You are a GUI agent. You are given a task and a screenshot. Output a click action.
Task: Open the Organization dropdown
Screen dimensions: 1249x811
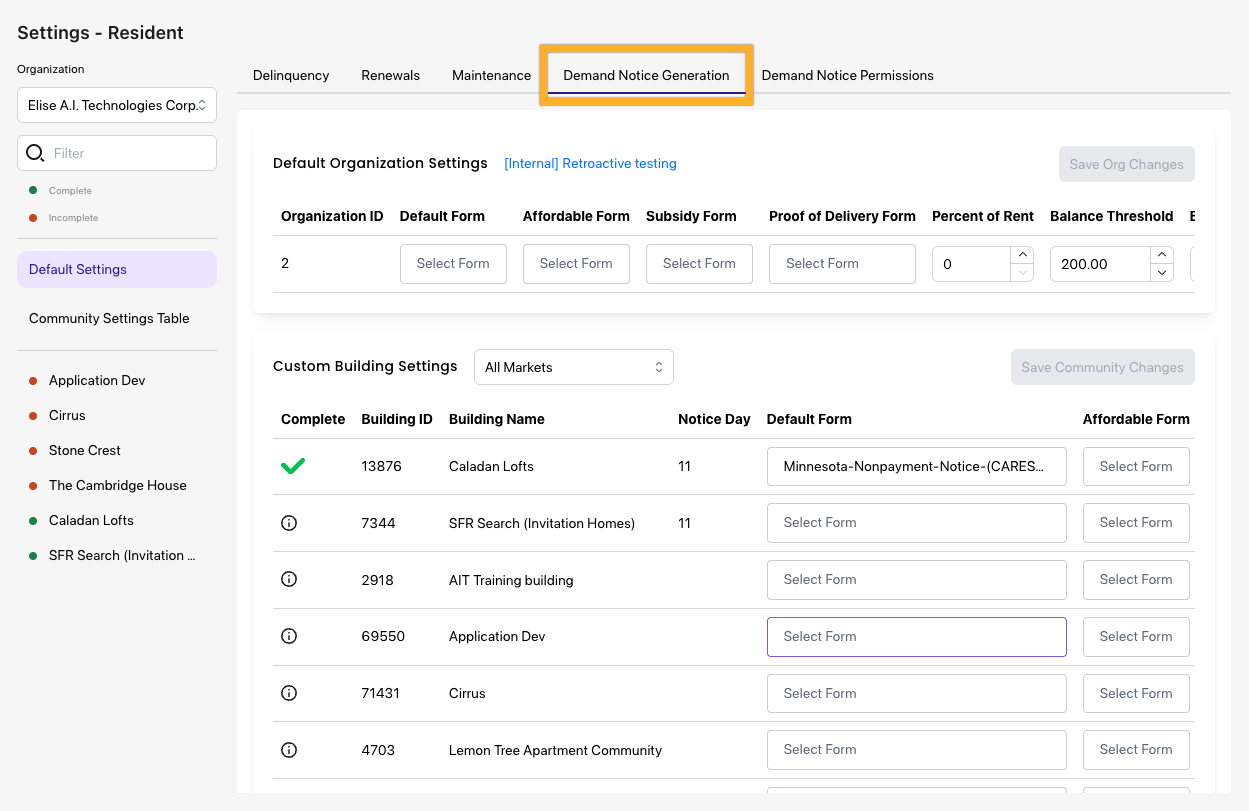tap(117, 105)
